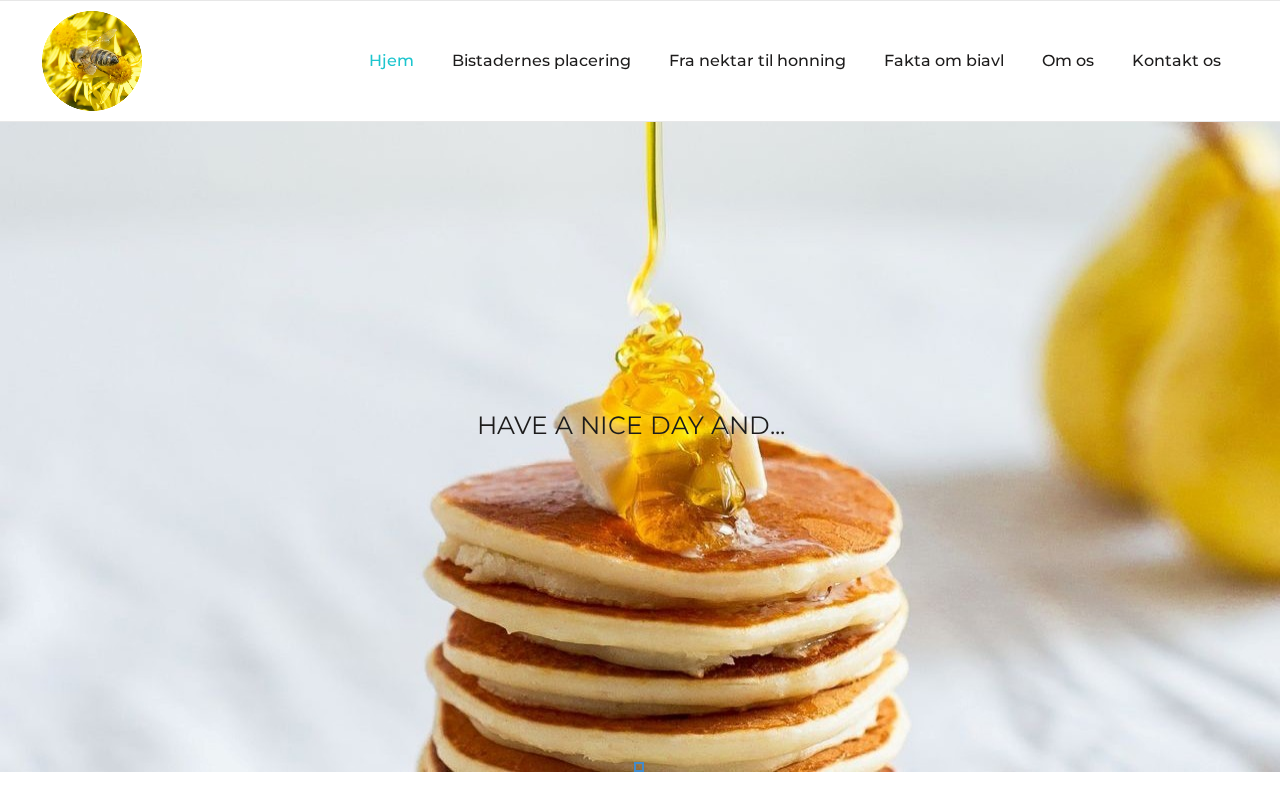The height and width of the screenshot is (800, 1280).
Task: Open Fra nektar til honning page
Action: pyautogui.click(x=757, y=61)
